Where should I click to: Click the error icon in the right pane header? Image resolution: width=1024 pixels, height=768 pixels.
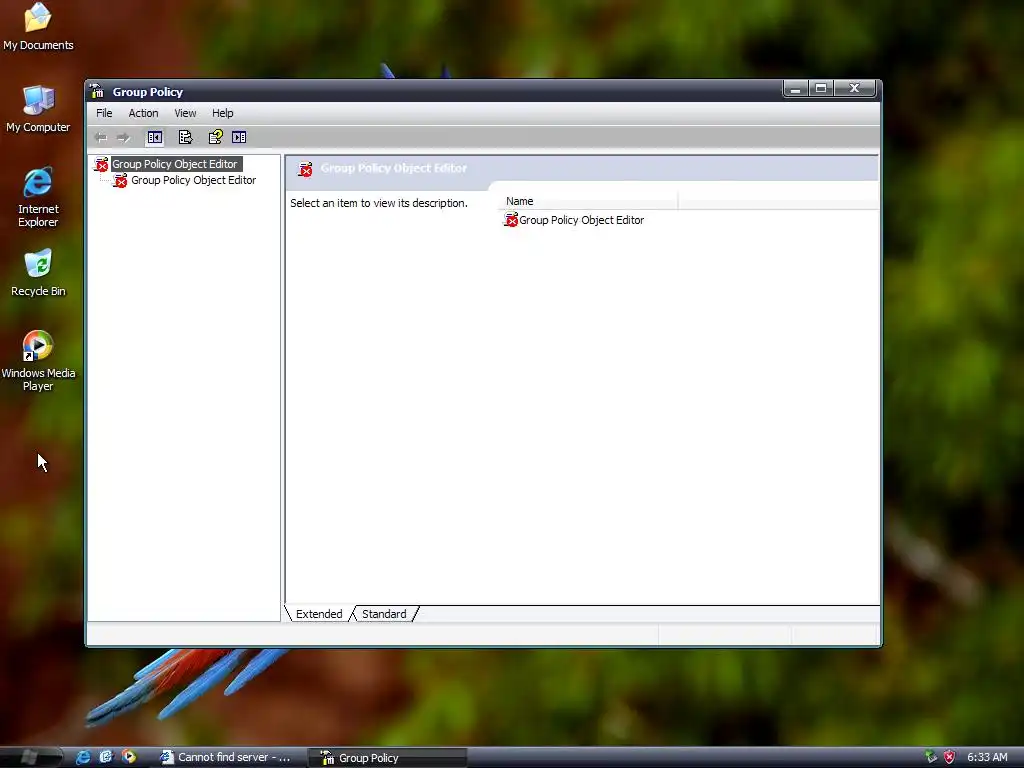coord(305,169)
